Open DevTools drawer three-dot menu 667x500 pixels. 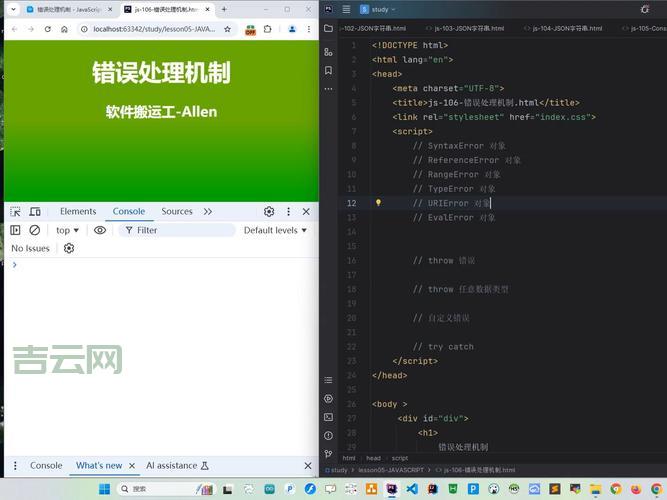pyautogui.click(x=15, y=466)
